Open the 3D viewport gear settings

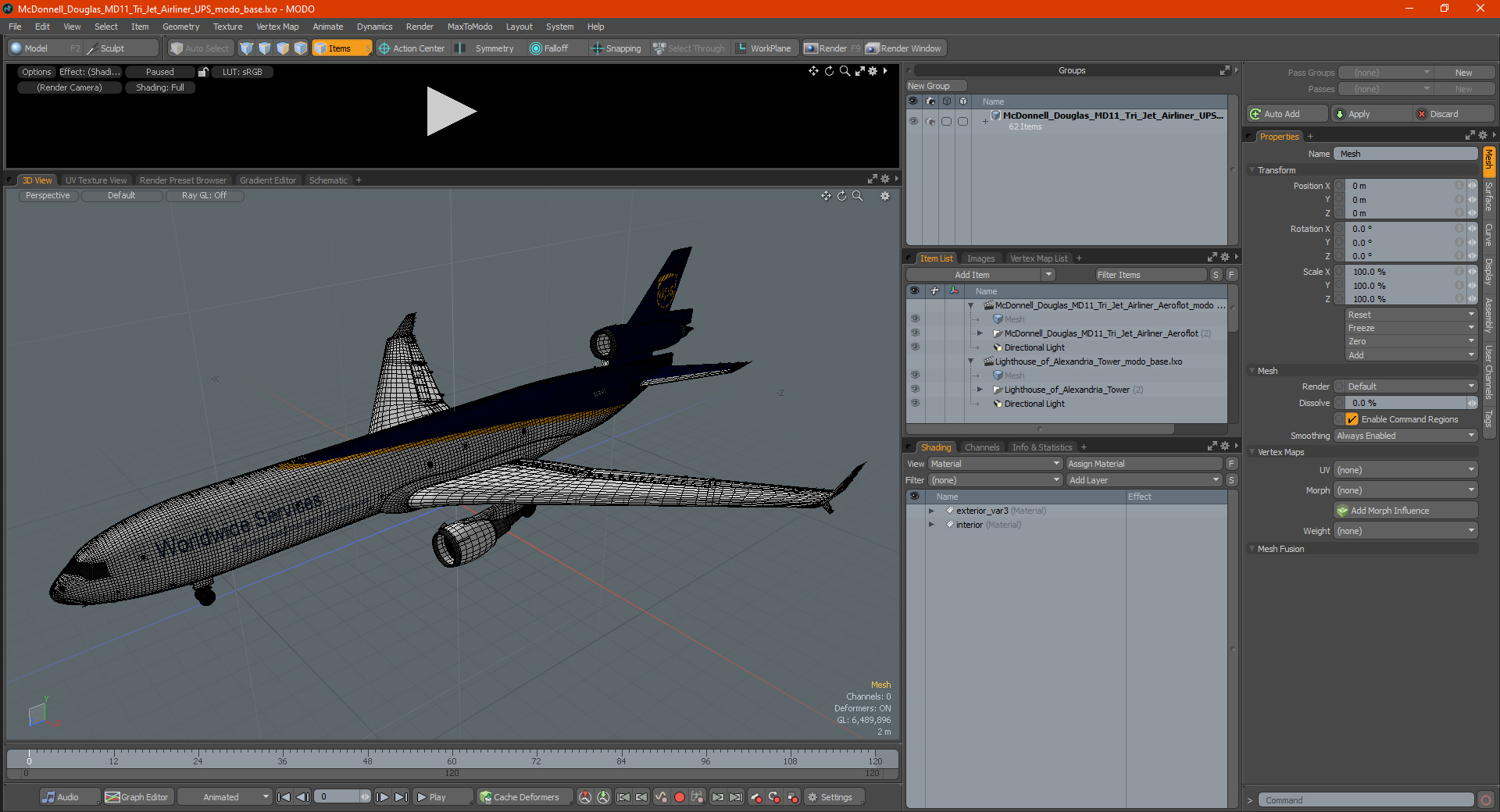coord(885,196)
